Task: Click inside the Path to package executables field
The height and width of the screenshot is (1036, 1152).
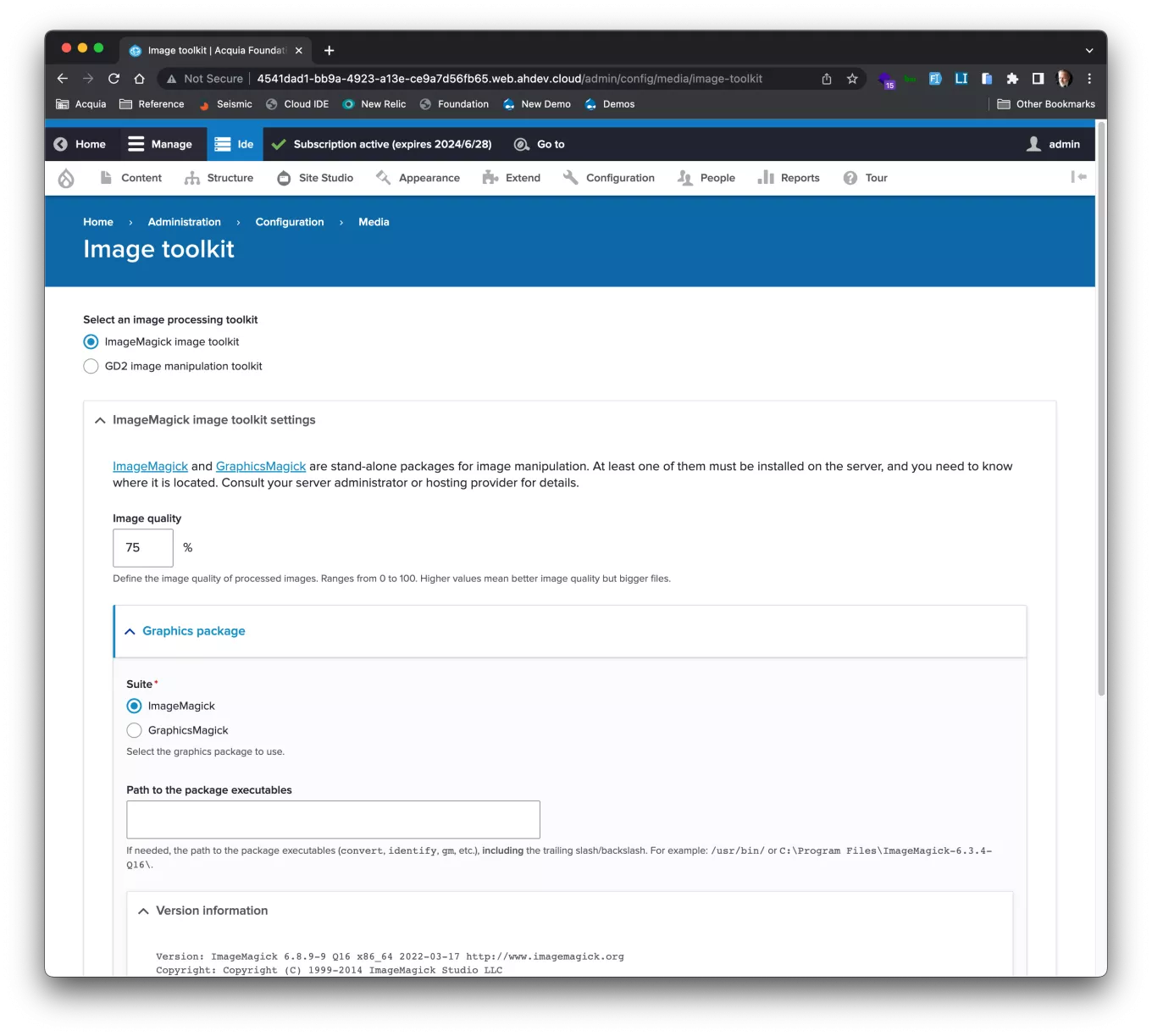Action: click(332, 819)
